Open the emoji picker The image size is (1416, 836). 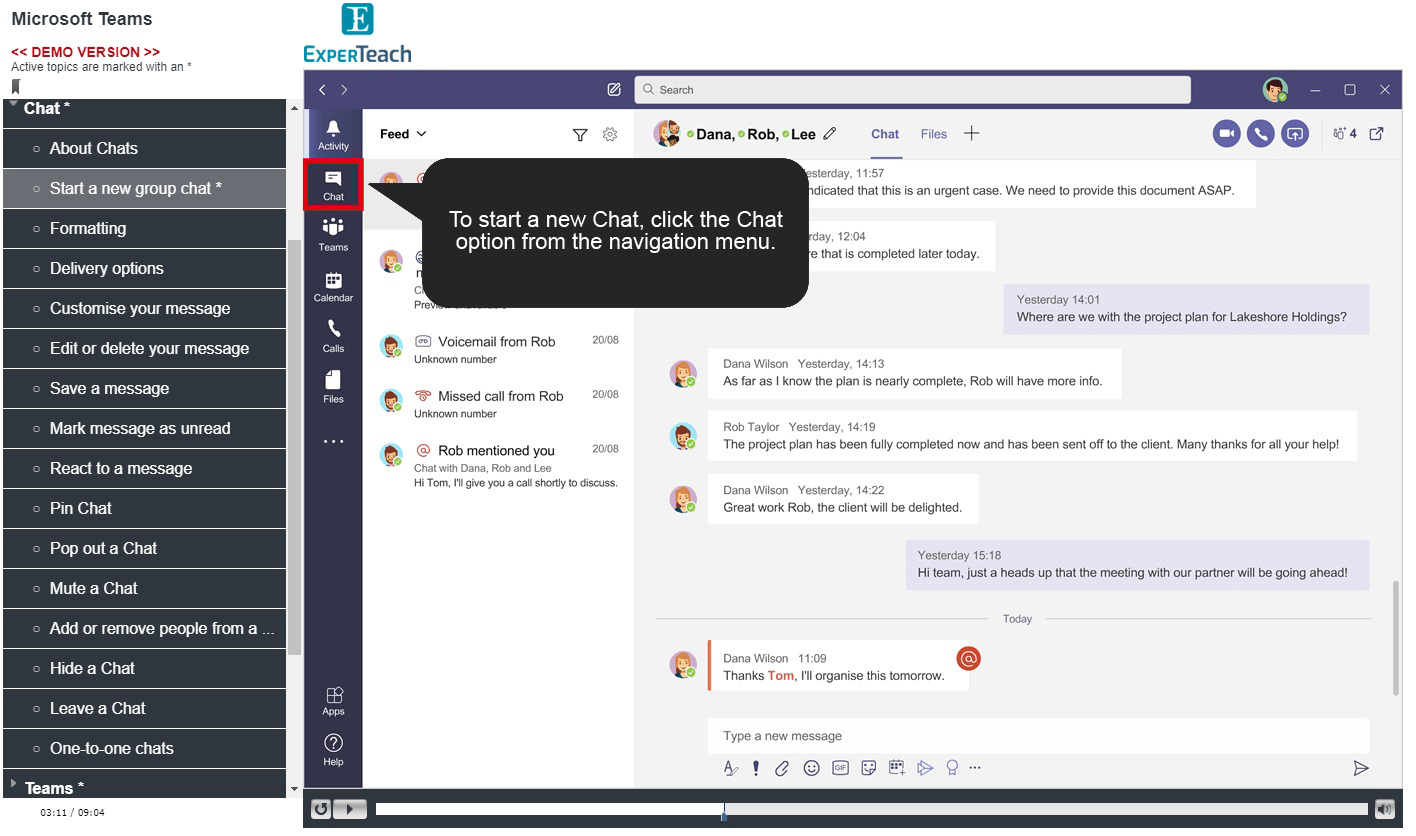pos(812,768)
